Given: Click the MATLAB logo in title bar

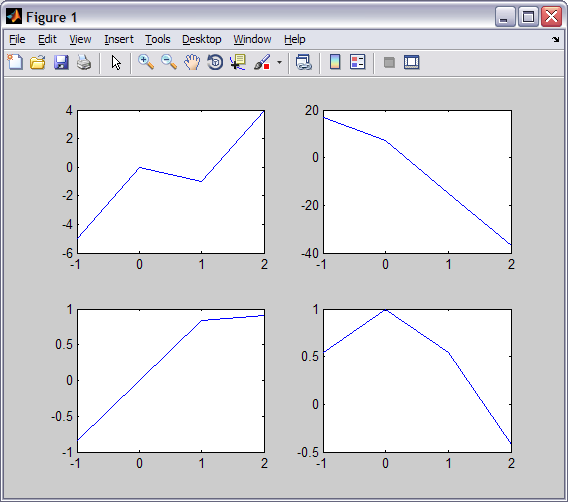Looking at the screenshot, I should 14,17.
